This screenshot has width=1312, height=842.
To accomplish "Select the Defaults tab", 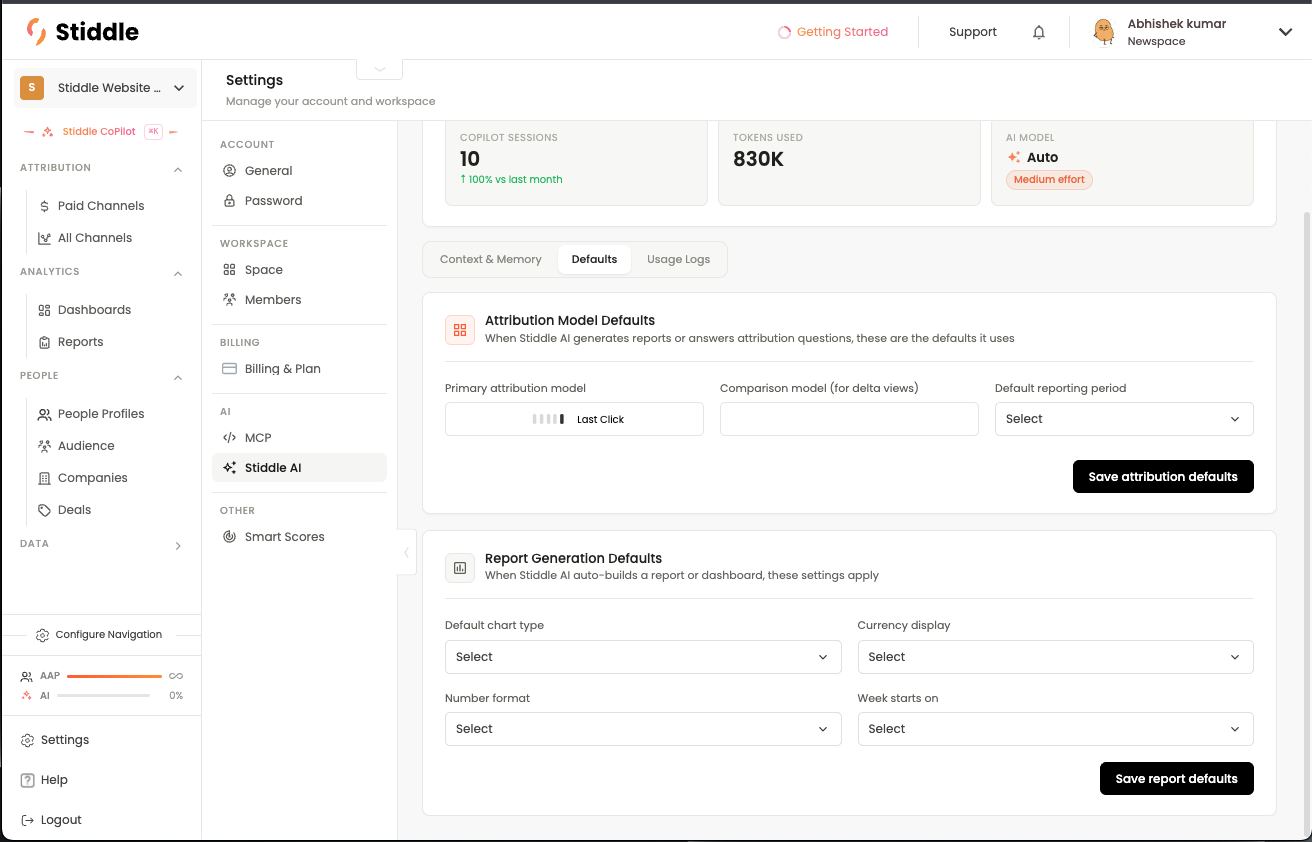I will [594, 259].
